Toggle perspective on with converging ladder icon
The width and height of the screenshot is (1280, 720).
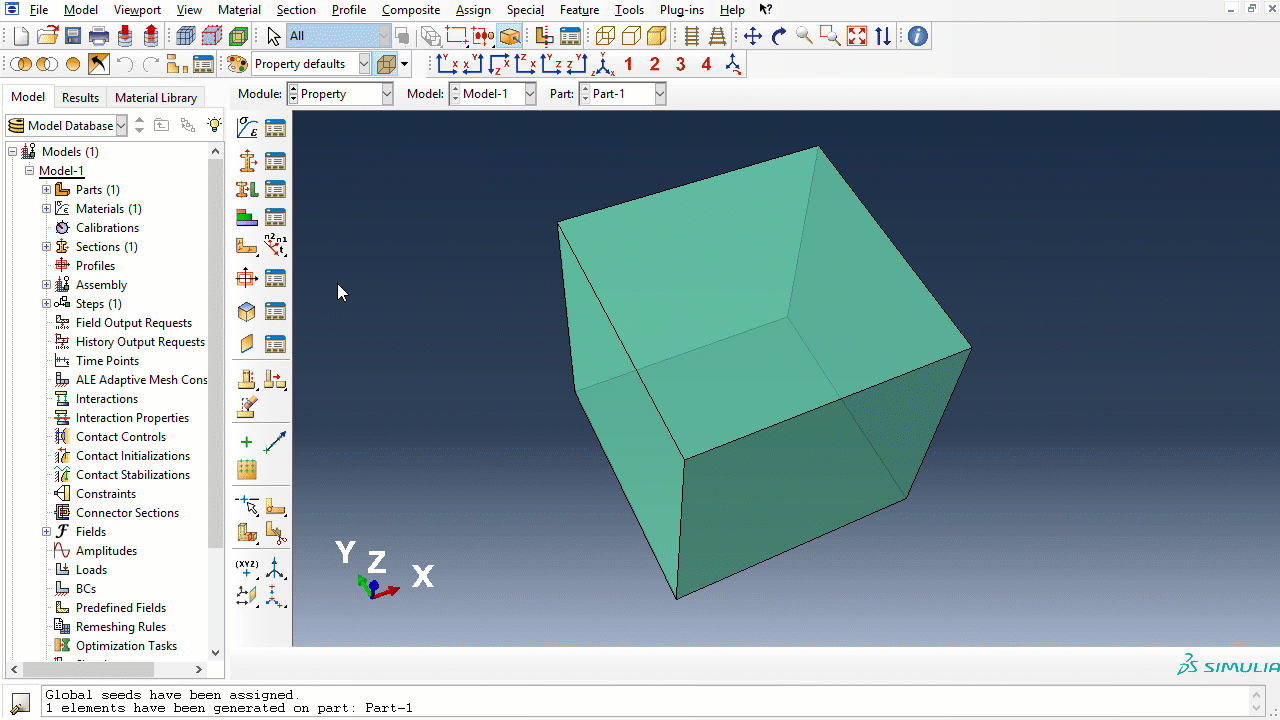tap(717, 36)
